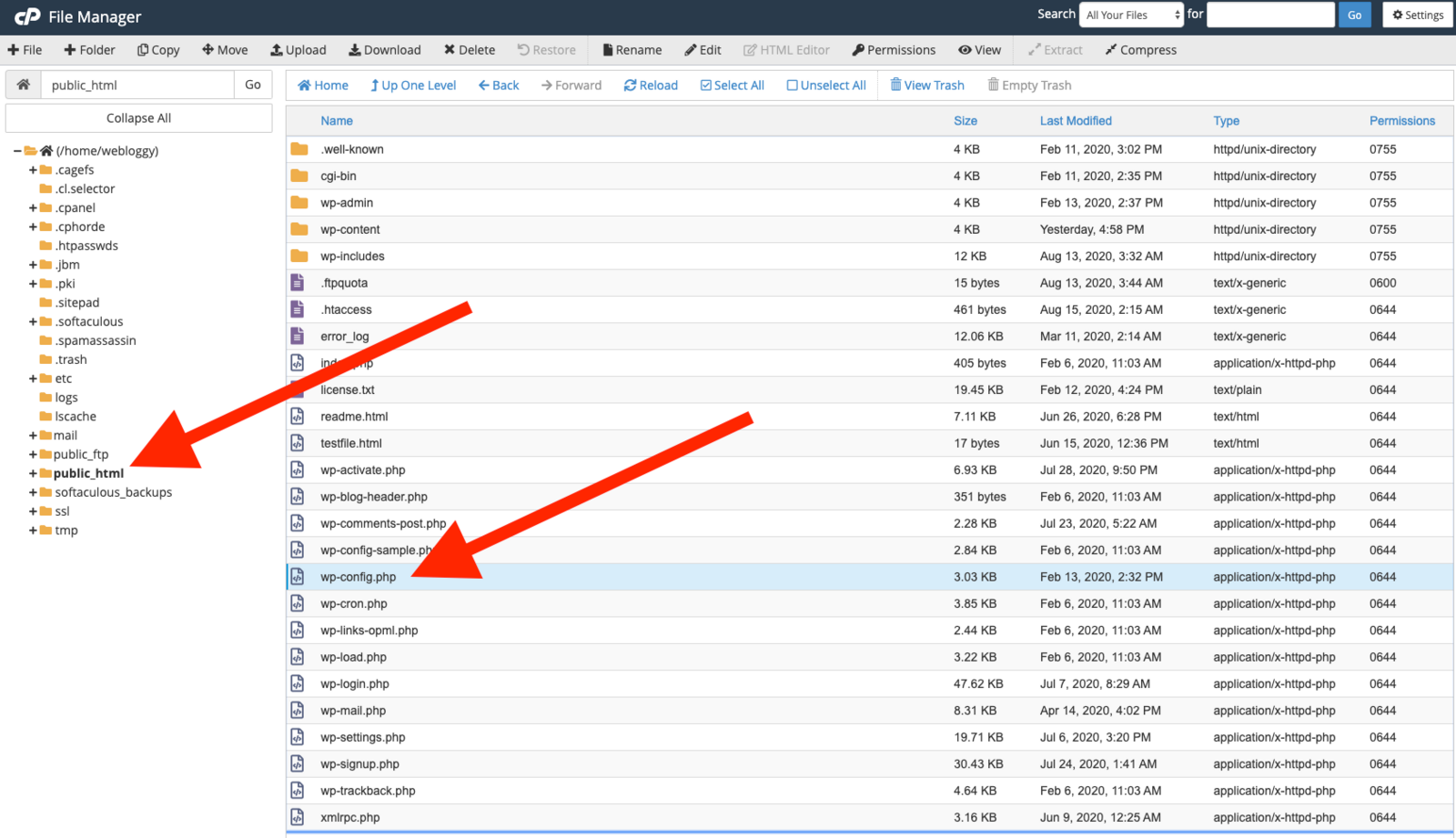1456x838 pixels.
Task: Click the home icon beside path field
Action: 24,85
